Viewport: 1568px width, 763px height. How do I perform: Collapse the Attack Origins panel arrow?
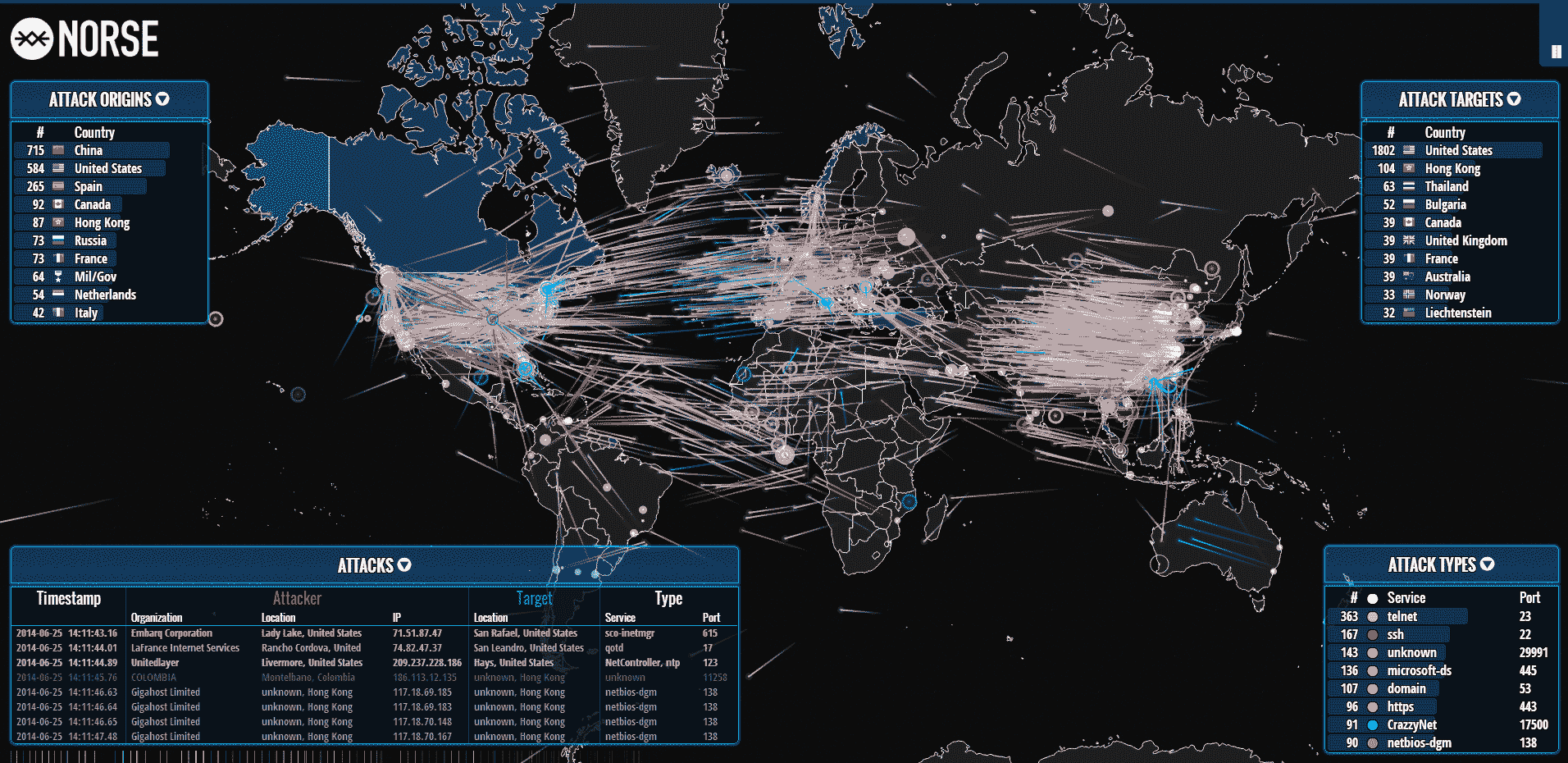(x=162, y=99)
